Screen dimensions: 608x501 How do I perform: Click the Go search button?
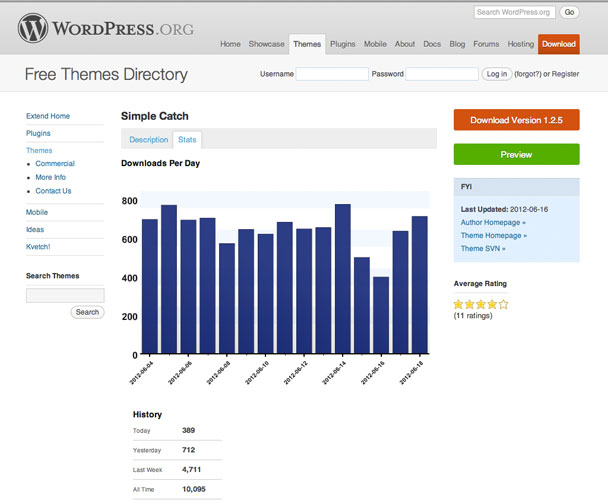tap(569, 12)
